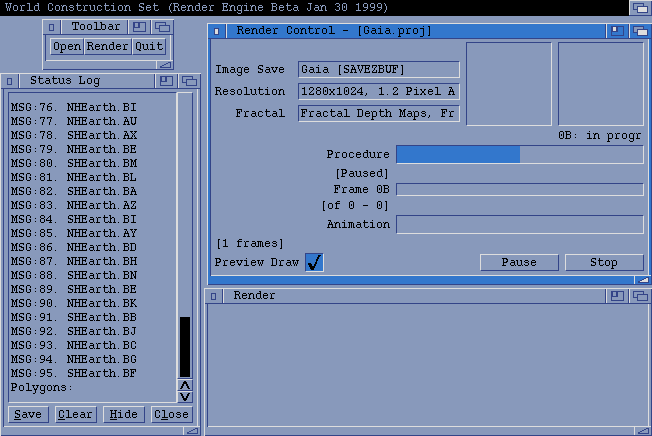Click the Render window depth gadget
652x436 pixels.
635,296
